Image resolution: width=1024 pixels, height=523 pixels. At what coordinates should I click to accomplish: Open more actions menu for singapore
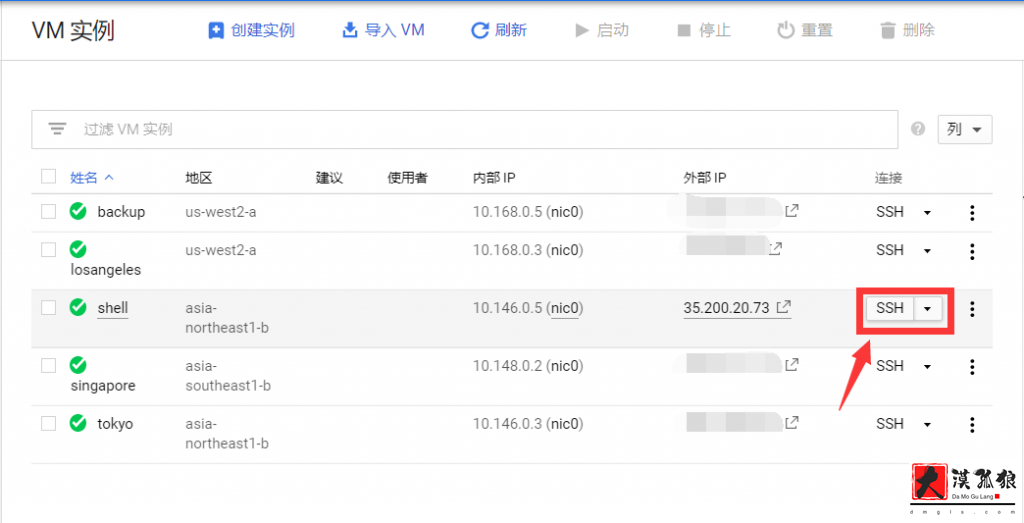coord(972,367)
